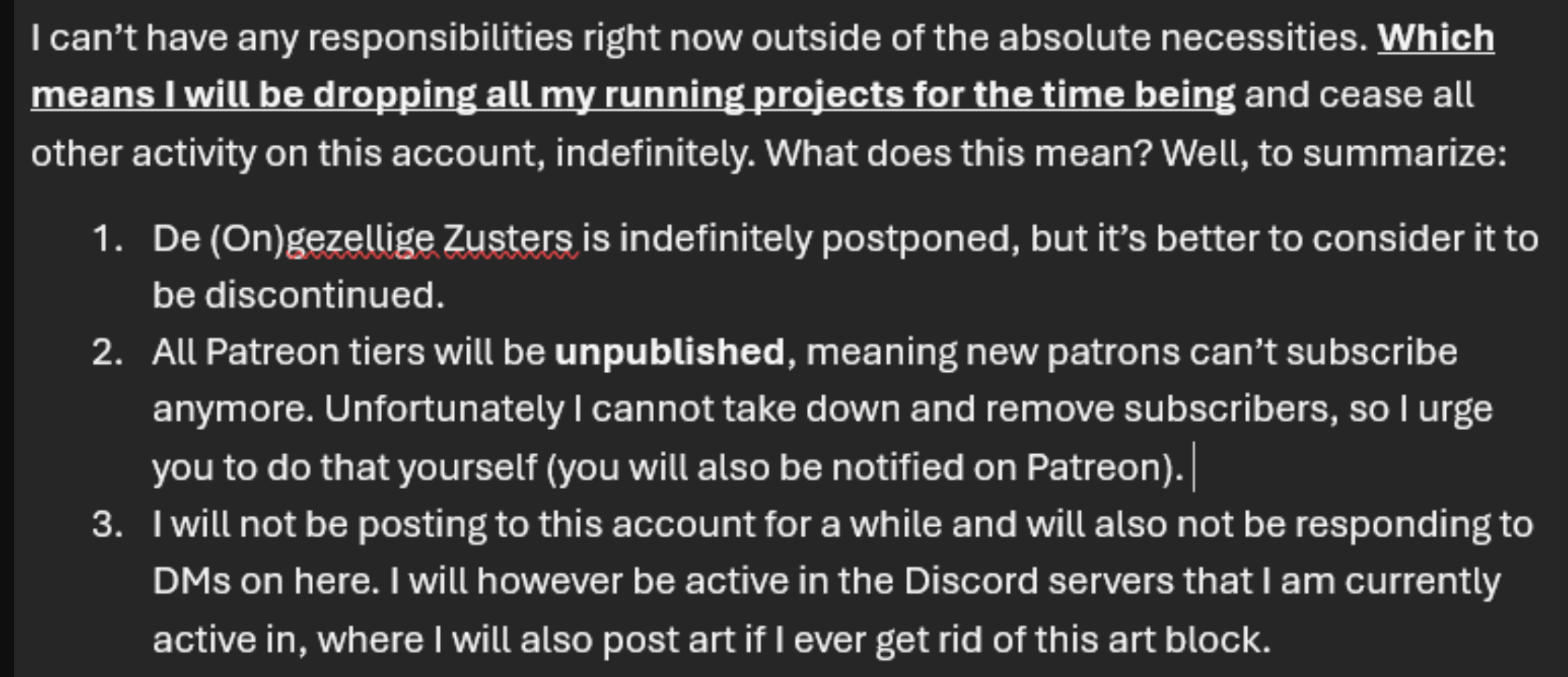1568x677 pixels.
Task: Click the red-underlined word "Zusters"
Action: (508, 239)
